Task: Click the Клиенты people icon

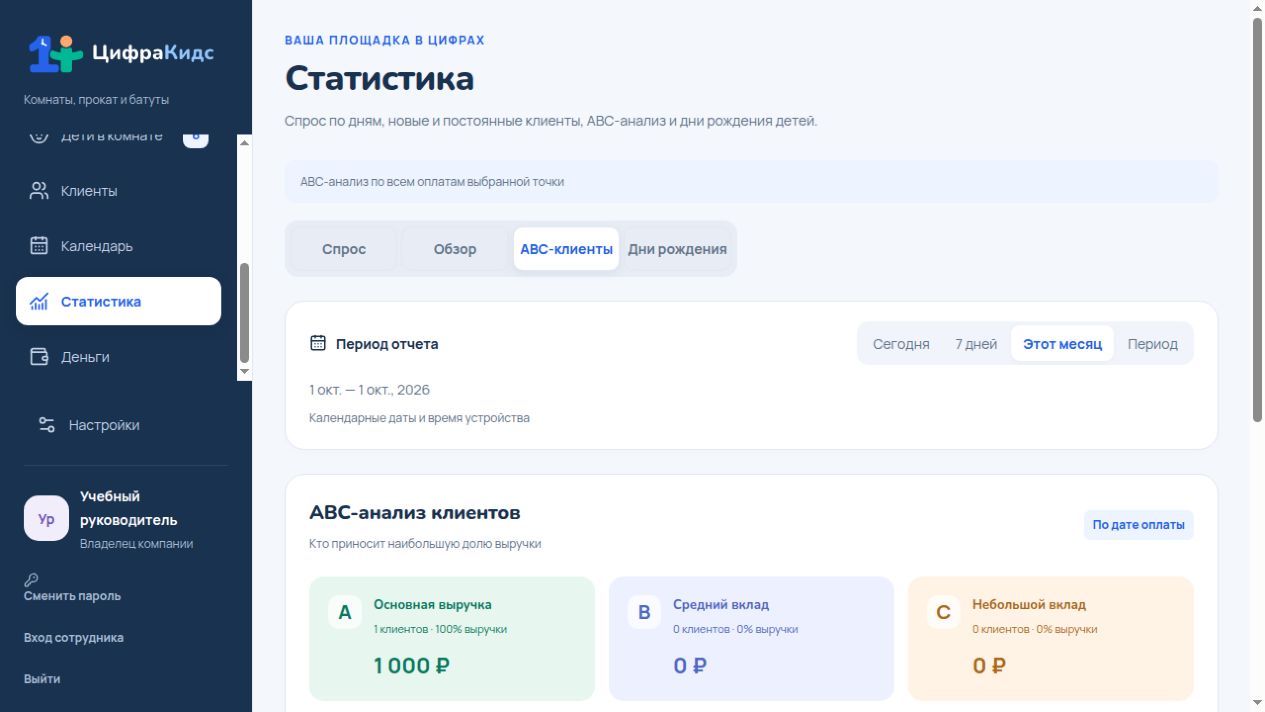Action: click(x=39, y=191)
